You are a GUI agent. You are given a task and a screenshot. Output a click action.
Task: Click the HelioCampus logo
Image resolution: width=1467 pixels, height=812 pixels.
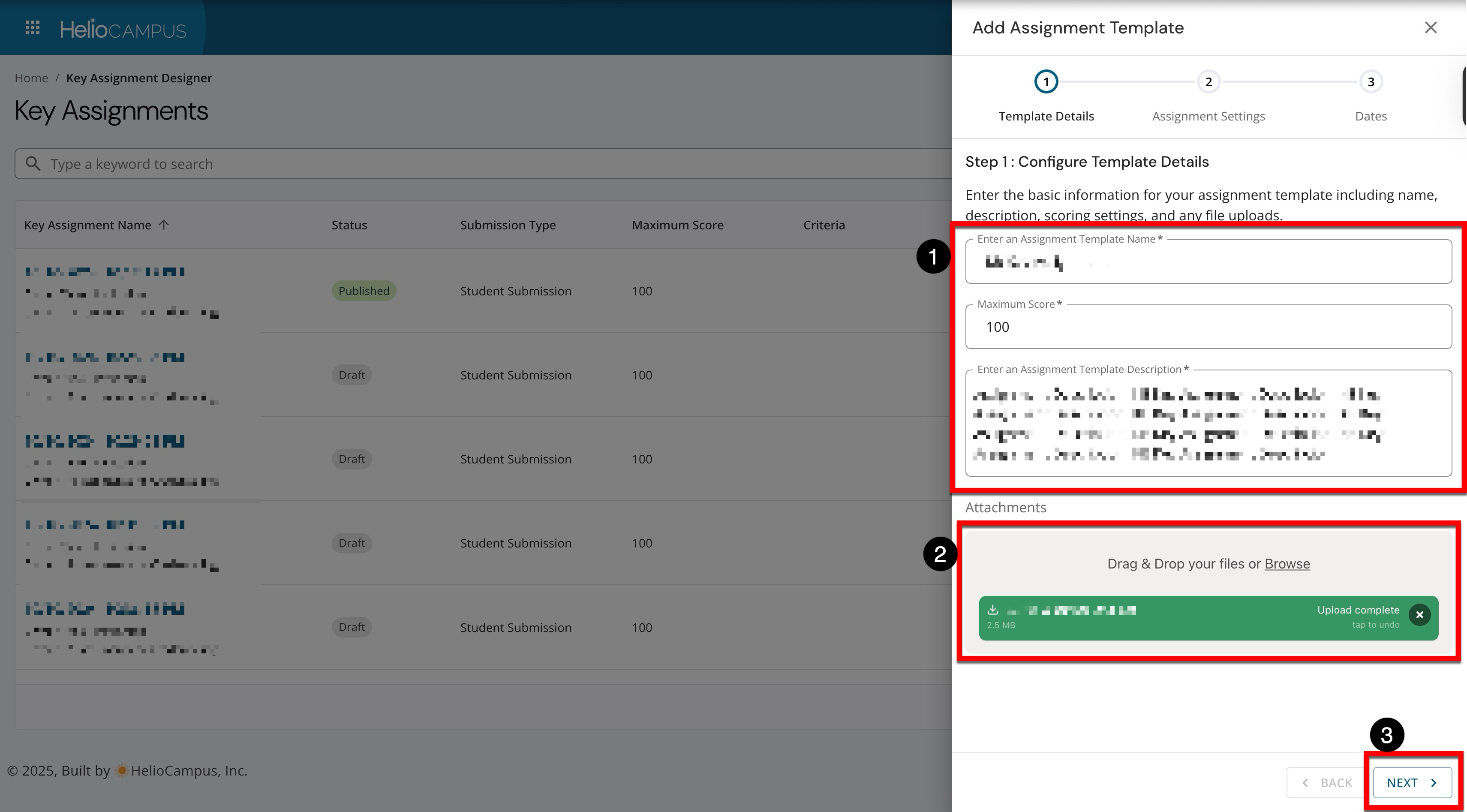(x=123, y=29)
